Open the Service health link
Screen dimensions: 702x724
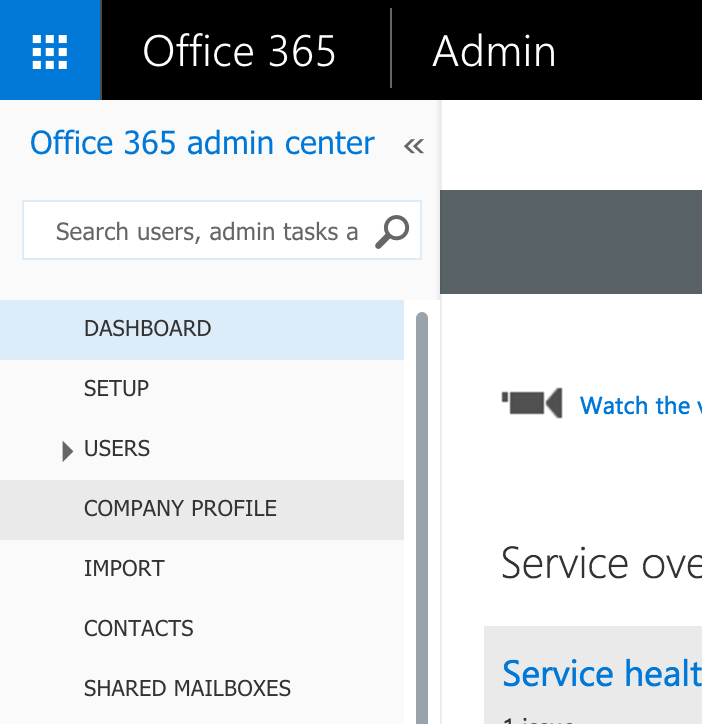coord(602,673)
